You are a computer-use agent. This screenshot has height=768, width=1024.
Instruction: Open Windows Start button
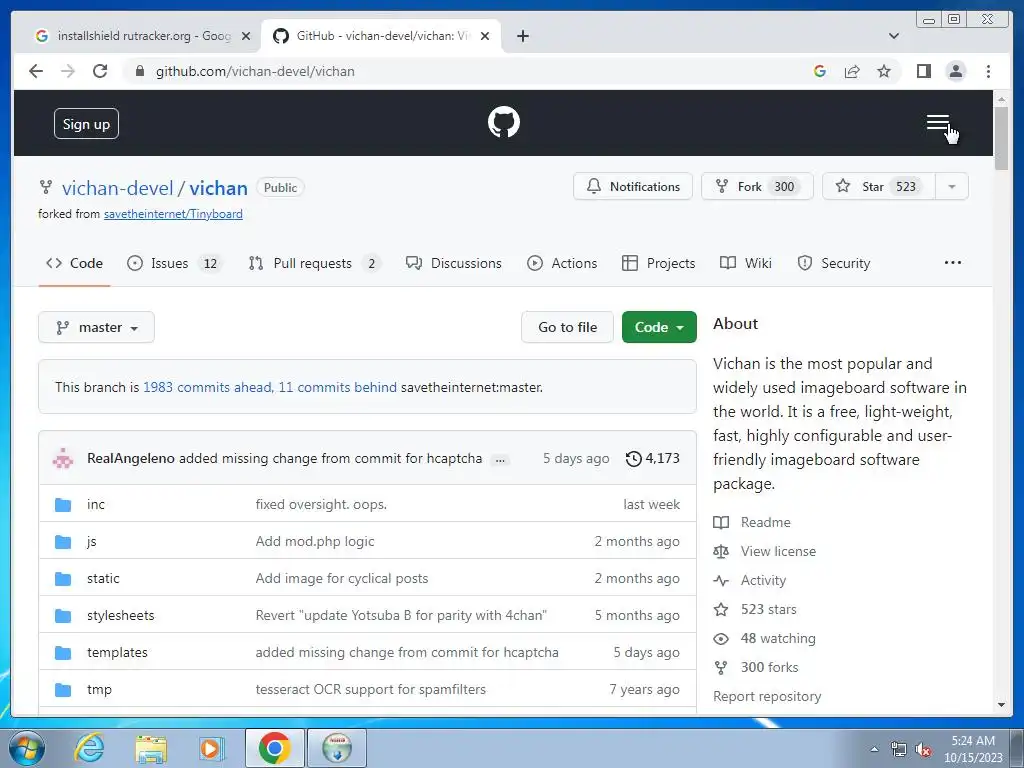click(x=27, y=748)
